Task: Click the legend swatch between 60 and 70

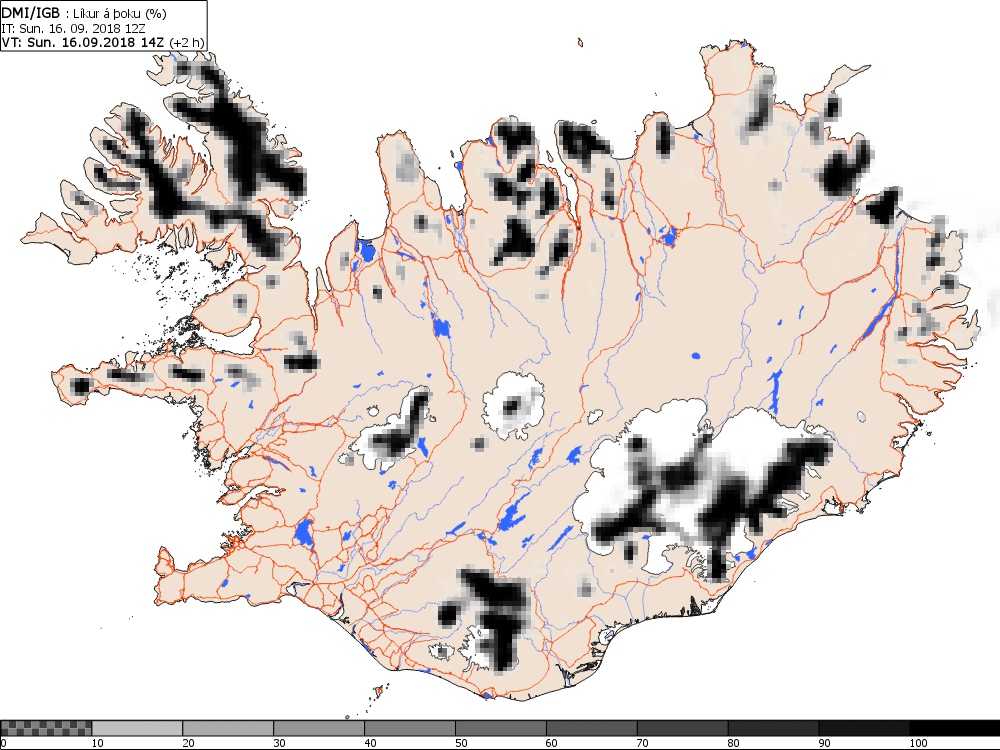Action: (x=592, y=728)
